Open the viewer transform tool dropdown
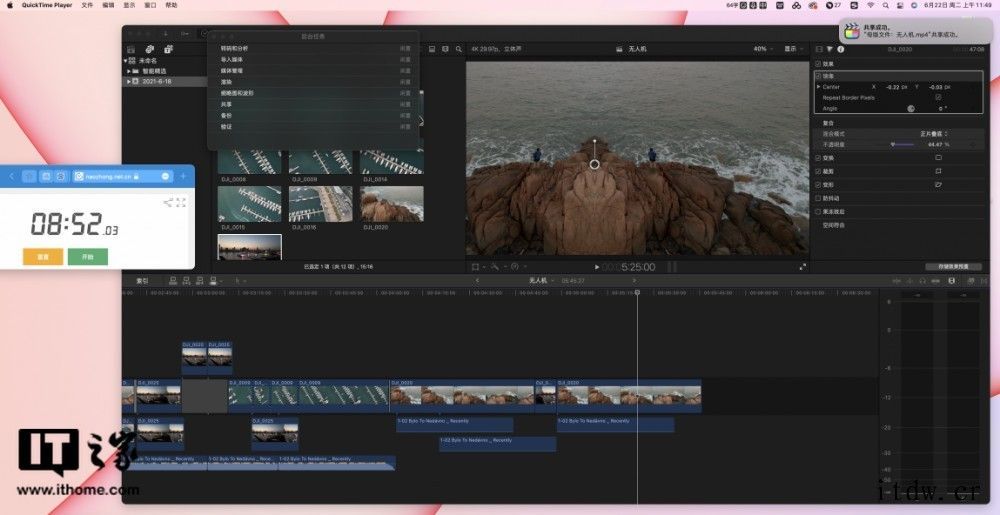1000x515 pixels. click(x=478, y=267)
